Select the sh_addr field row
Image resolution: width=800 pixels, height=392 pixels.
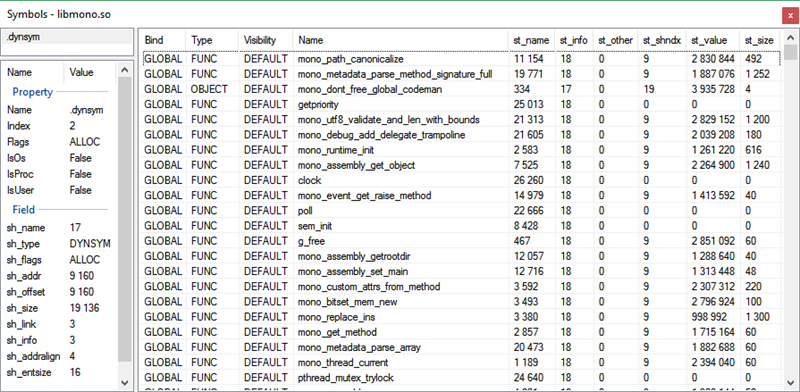[x=60, y=276]
